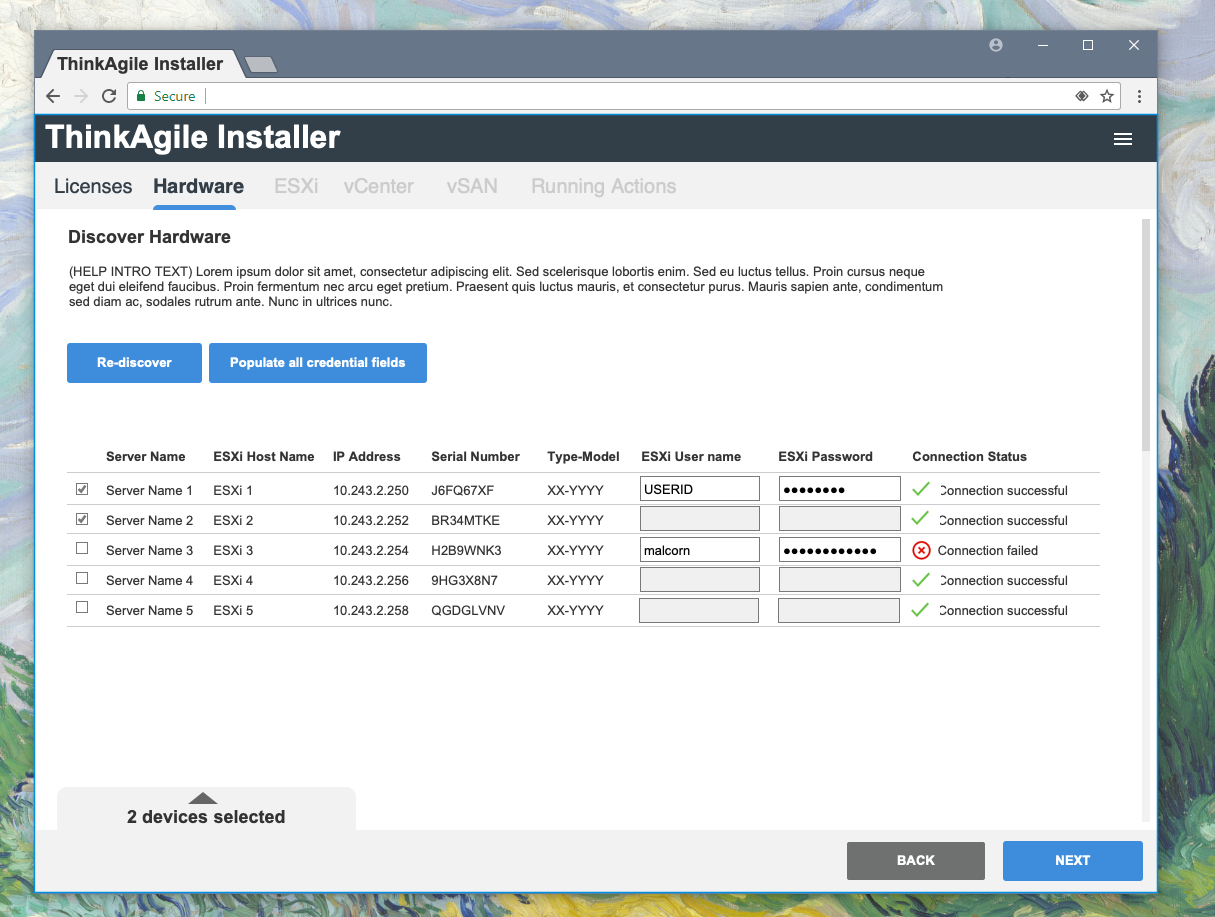Image resolution: width=1215 pixels, height=917 pixels.
Task: Open the vCenter tab
Action: click(x=378, y=186)
